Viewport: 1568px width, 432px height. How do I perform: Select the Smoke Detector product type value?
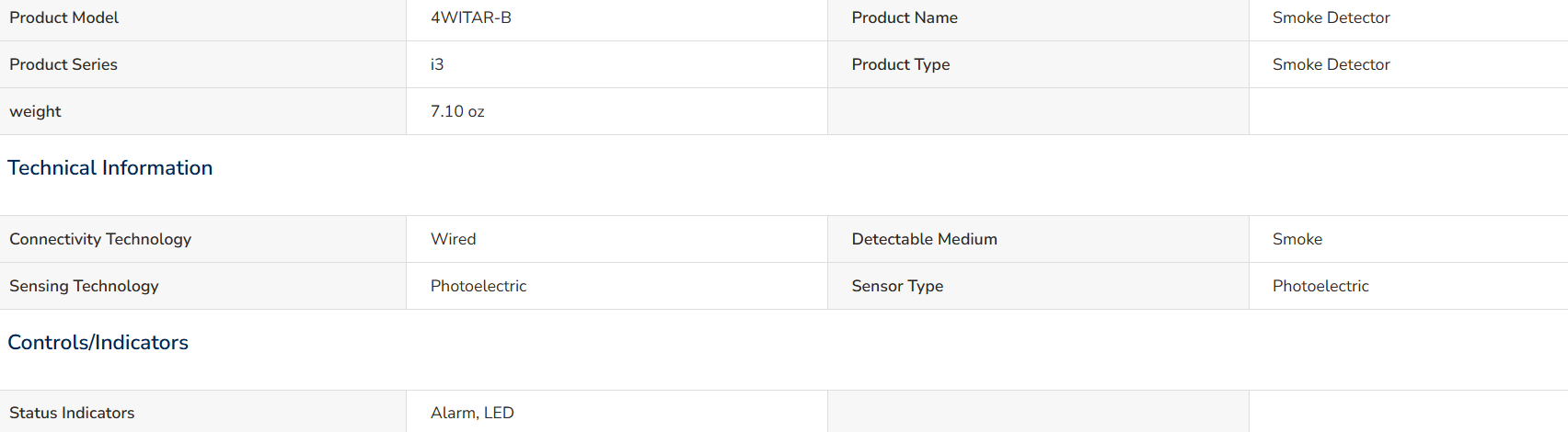point(1331,64)
